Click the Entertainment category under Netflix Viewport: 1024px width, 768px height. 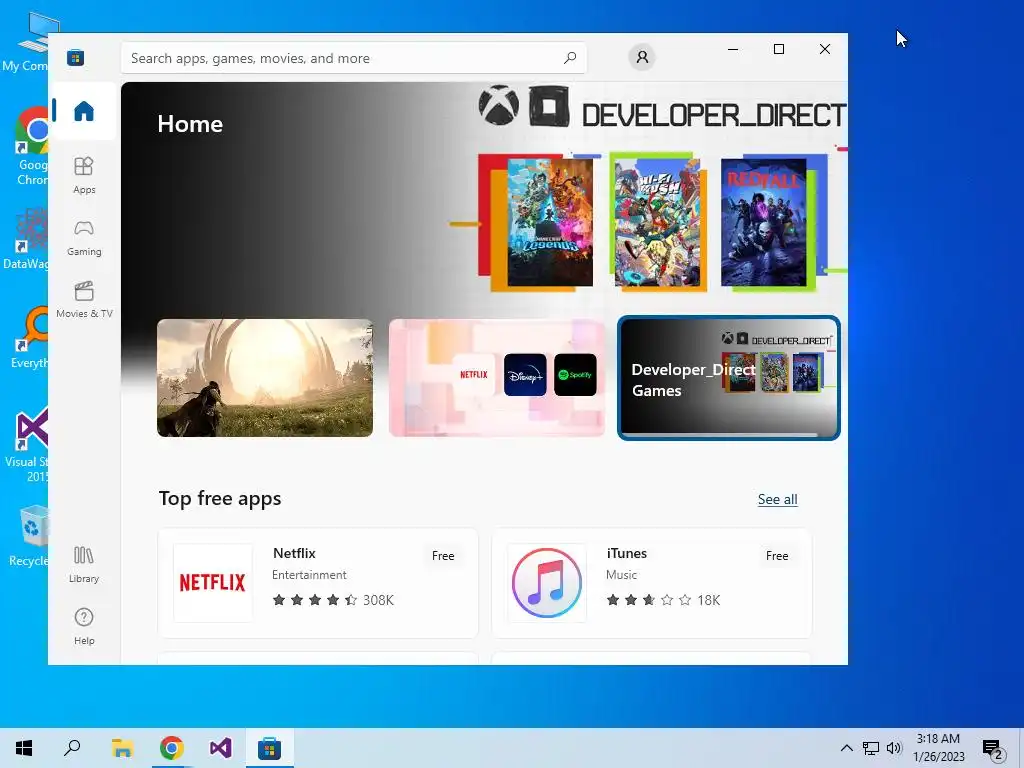[309, 575]
